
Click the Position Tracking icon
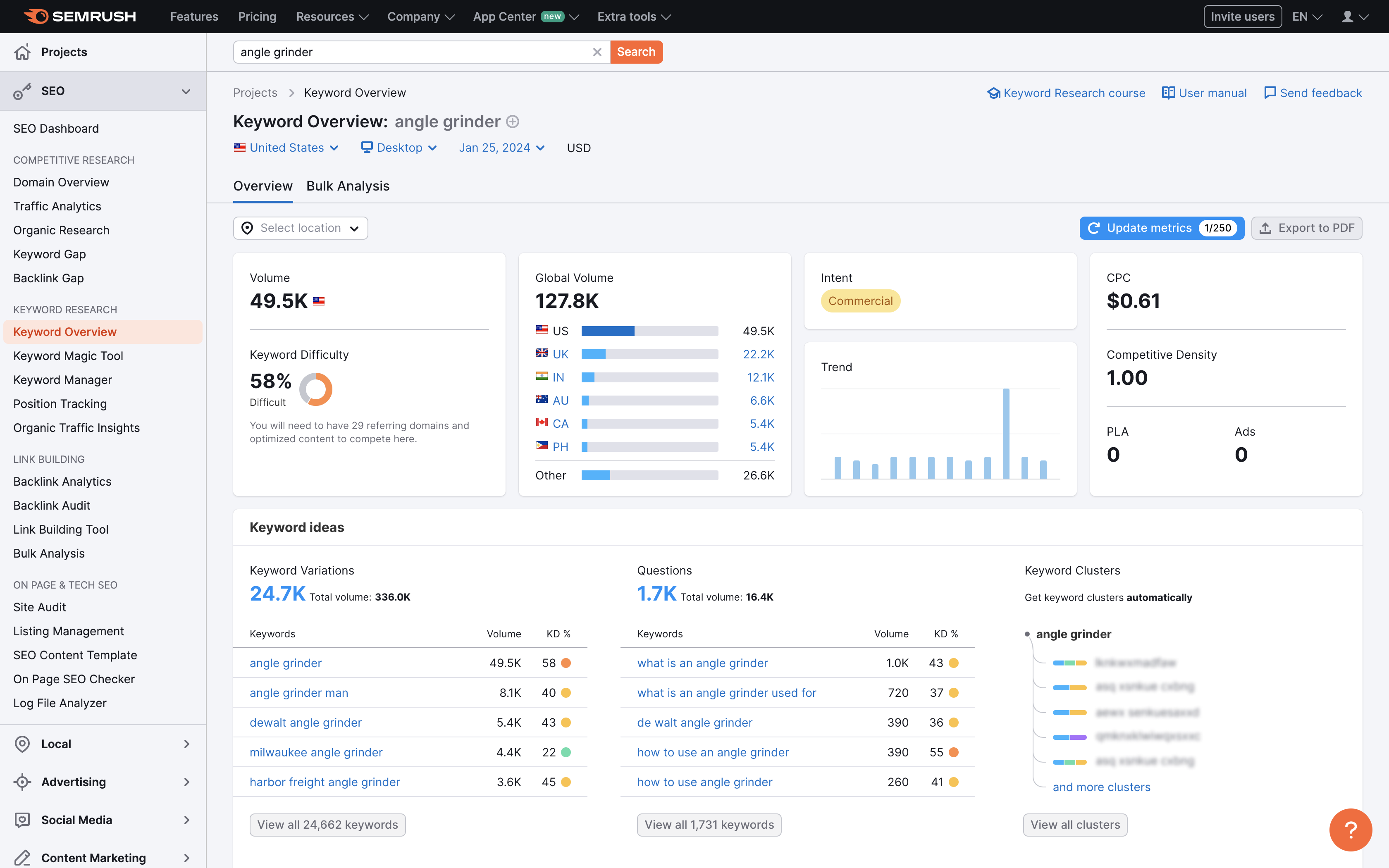60,403
